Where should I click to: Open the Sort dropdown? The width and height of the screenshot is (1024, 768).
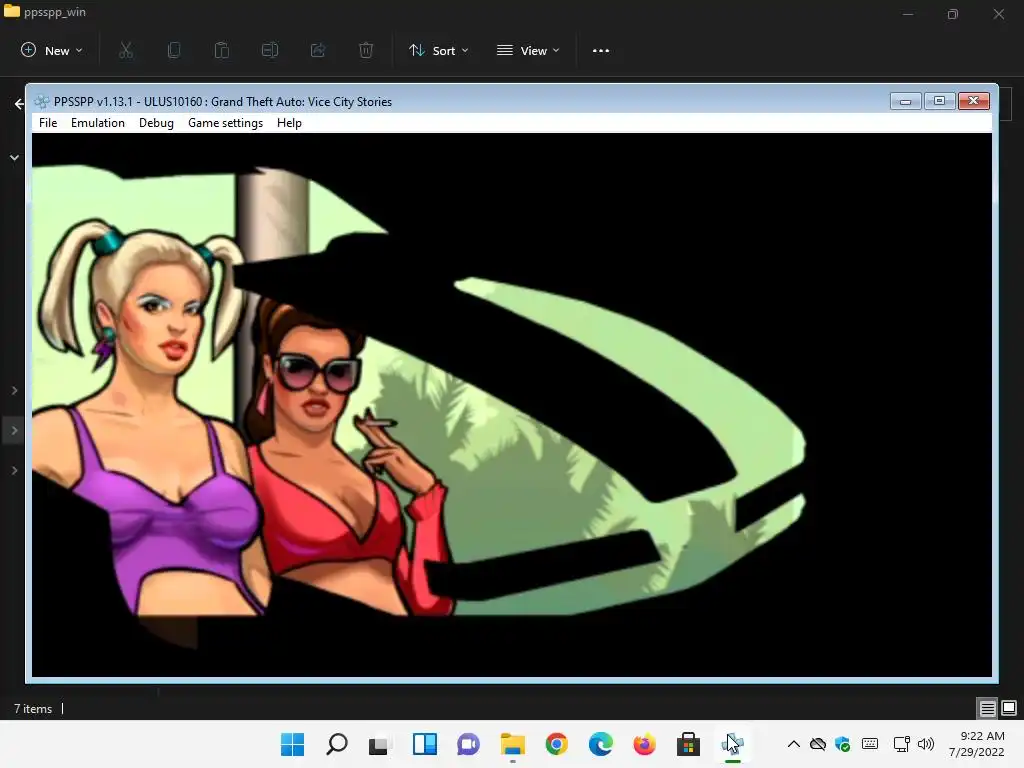tap(438, 50)
